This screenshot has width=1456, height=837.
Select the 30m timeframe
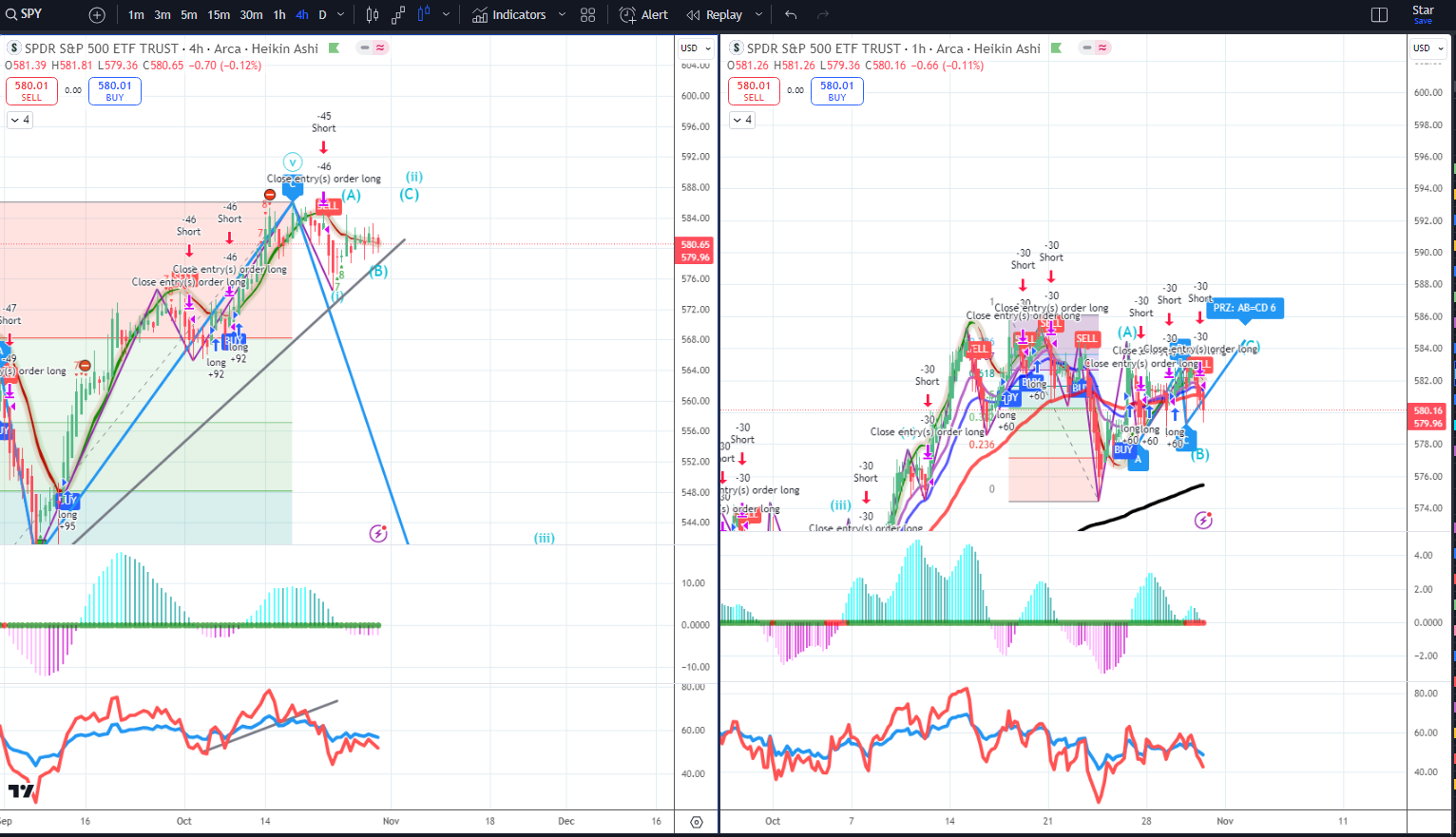(x=251, y=15)
